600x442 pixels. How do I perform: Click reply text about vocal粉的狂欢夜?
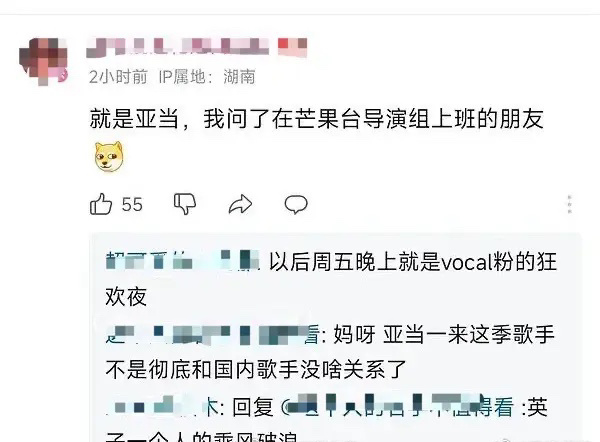click(x=331, y=279)
